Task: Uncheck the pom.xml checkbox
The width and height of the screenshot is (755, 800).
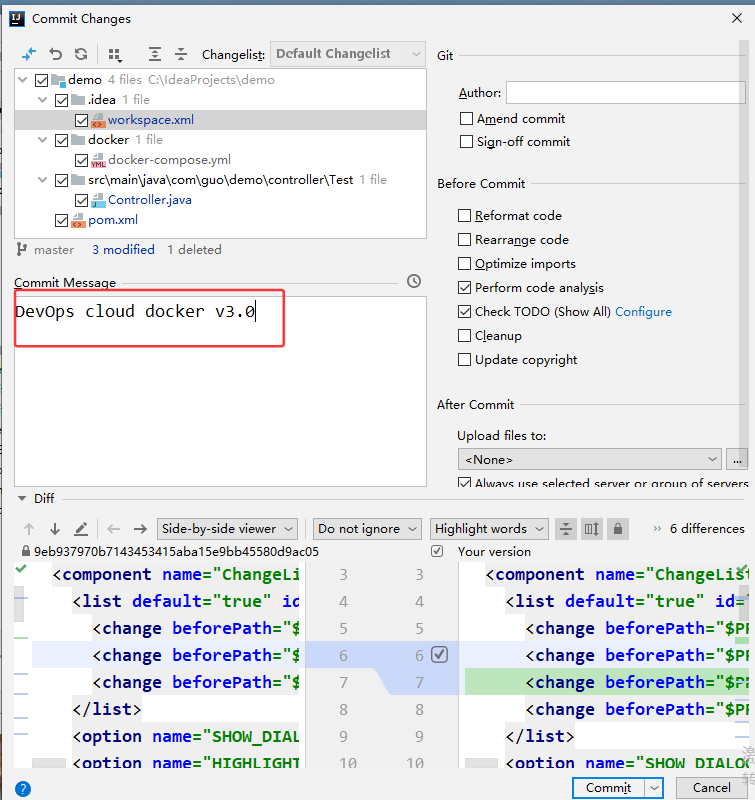Action: 61,220
